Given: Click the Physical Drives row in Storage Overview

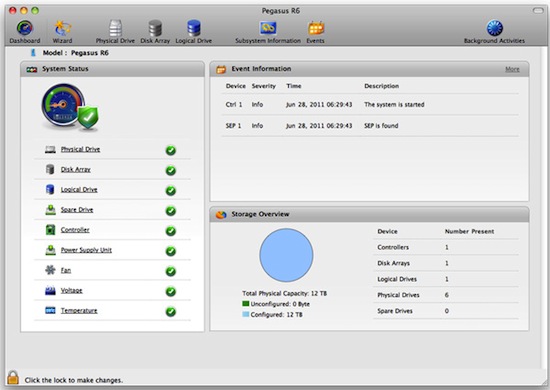Looking at the screenshot, I should (x=446, y=295).
